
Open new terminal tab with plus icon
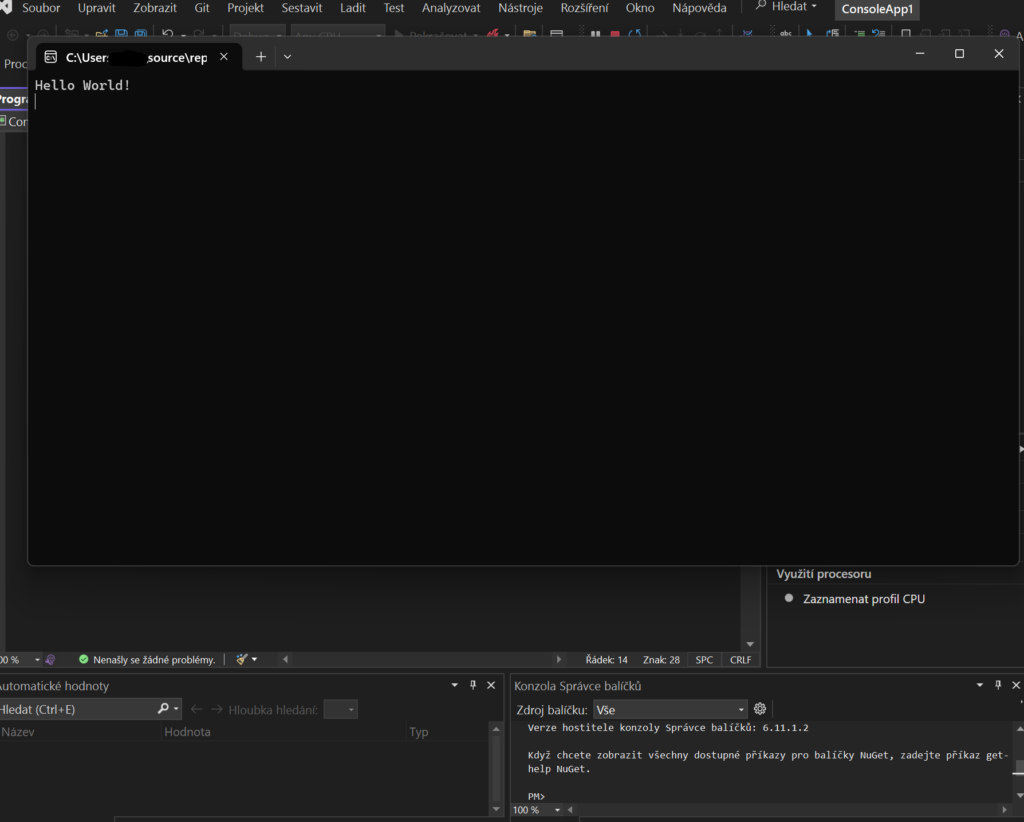click(x=261, y=57)
